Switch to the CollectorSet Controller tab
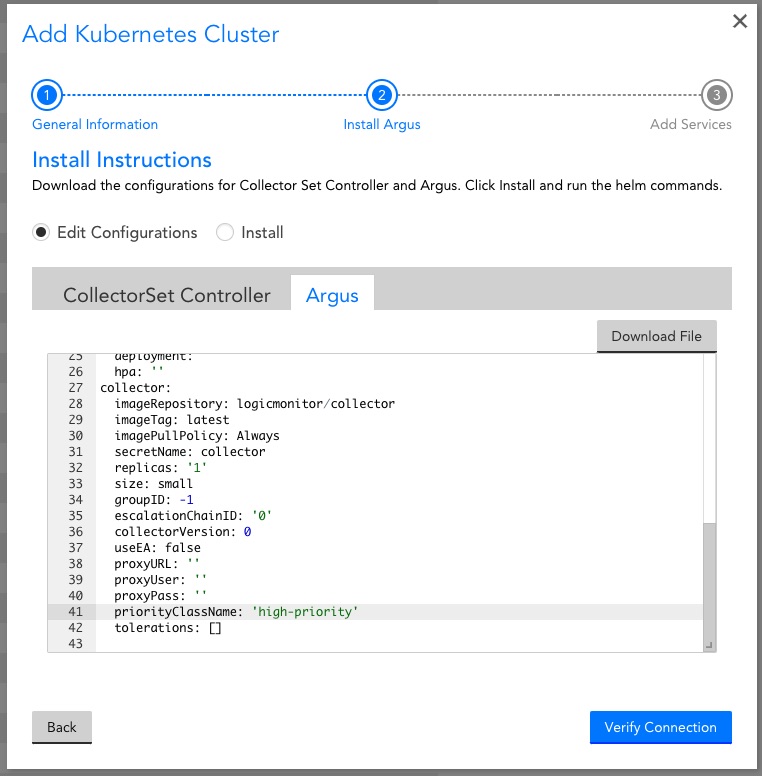The height and width of the screenshot is (776, 762). pyautogui.click(x=167, y=295)
